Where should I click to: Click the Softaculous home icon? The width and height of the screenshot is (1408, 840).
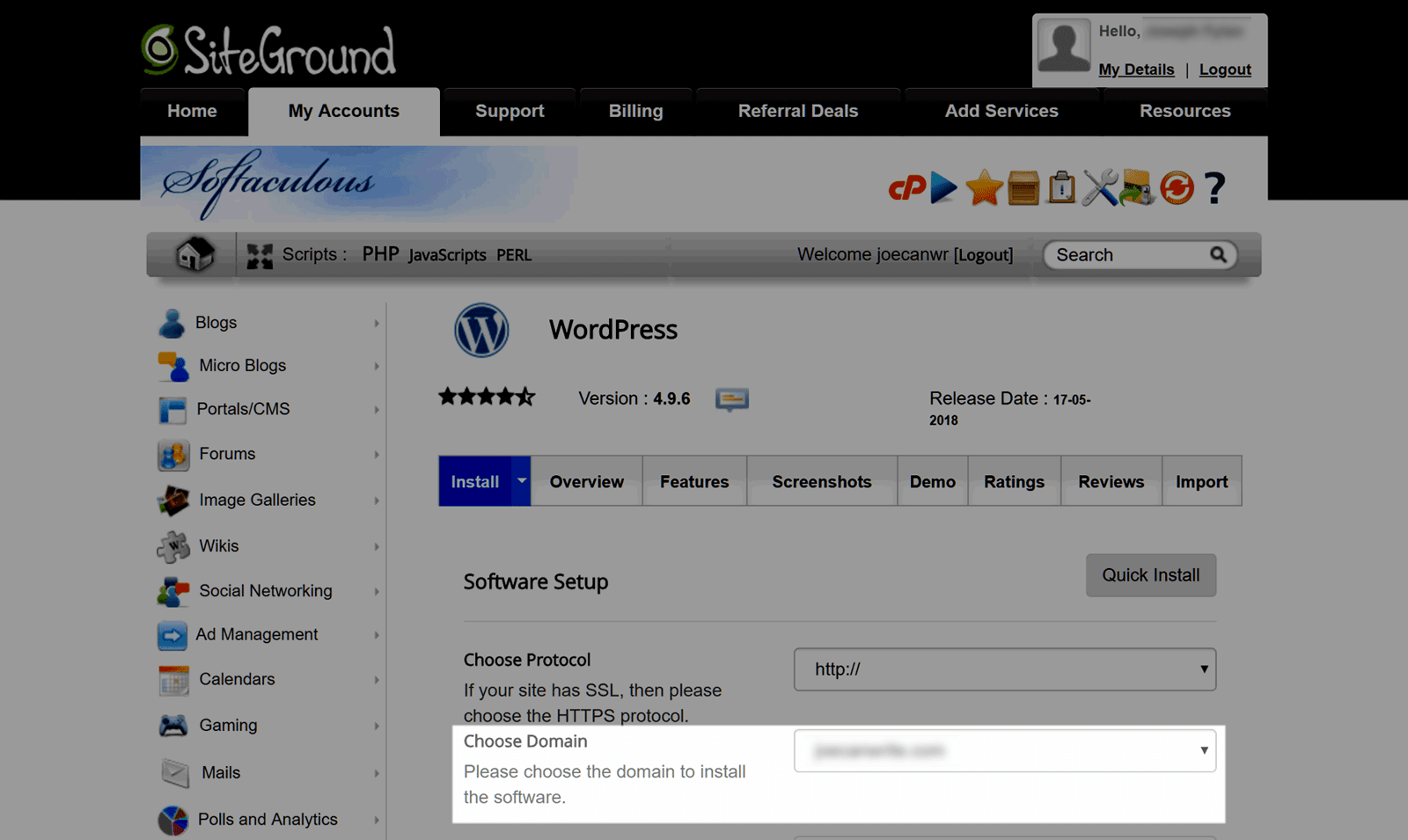[x=194, y=254]
